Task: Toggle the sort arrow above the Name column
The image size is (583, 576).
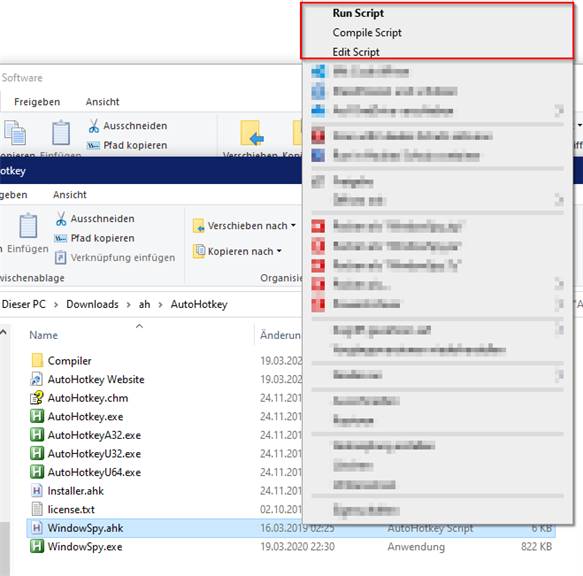Action: pyautogui.click(x=139, y=326)
